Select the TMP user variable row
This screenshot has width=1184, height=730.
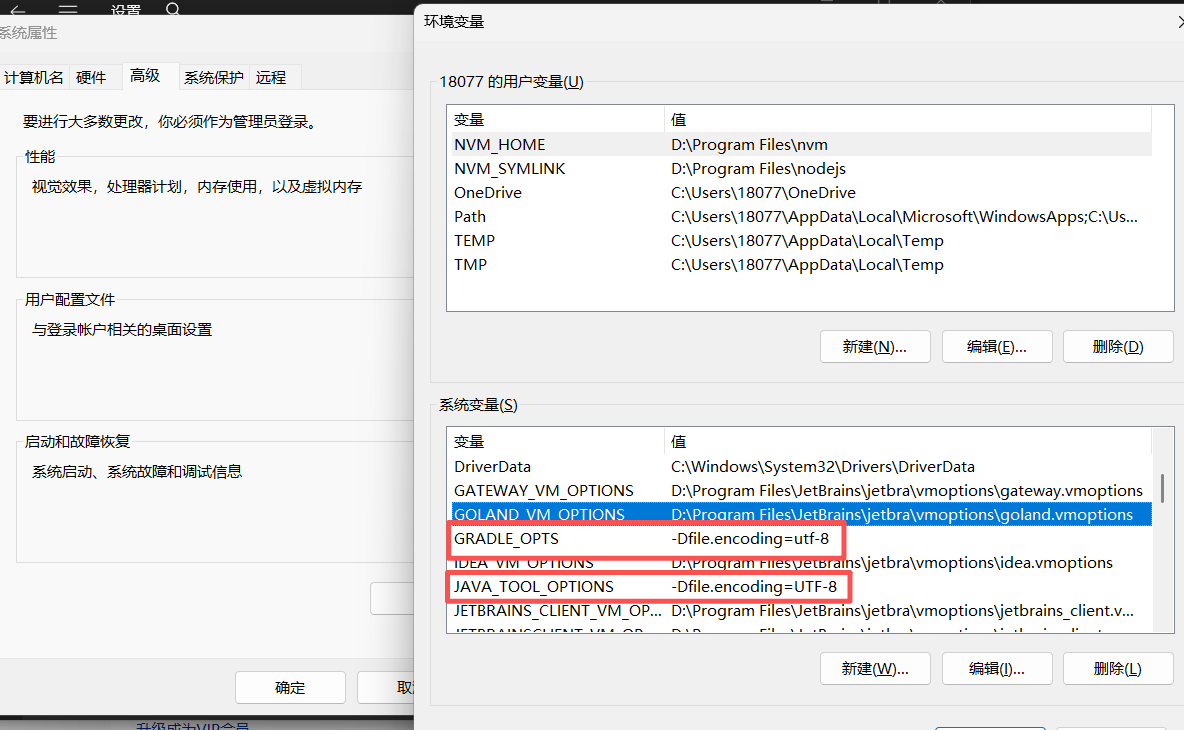[x=801, y=265]
